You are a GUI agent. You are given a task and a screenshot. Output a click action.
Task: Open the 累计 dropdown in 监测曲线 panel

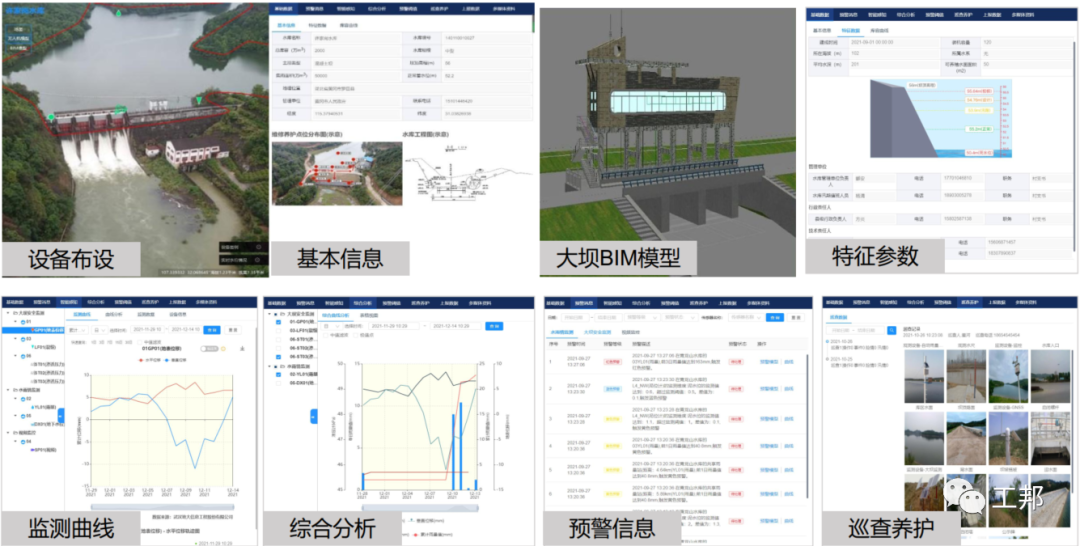(77, 330)
